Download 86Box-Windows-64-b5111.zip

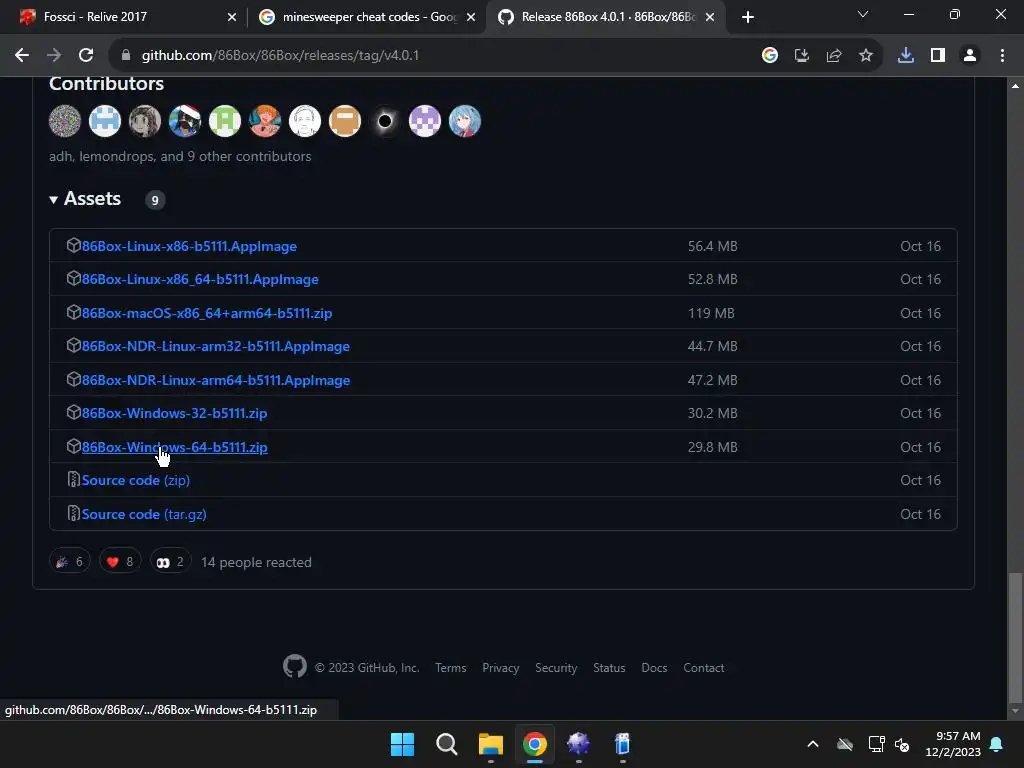(174, 447)
